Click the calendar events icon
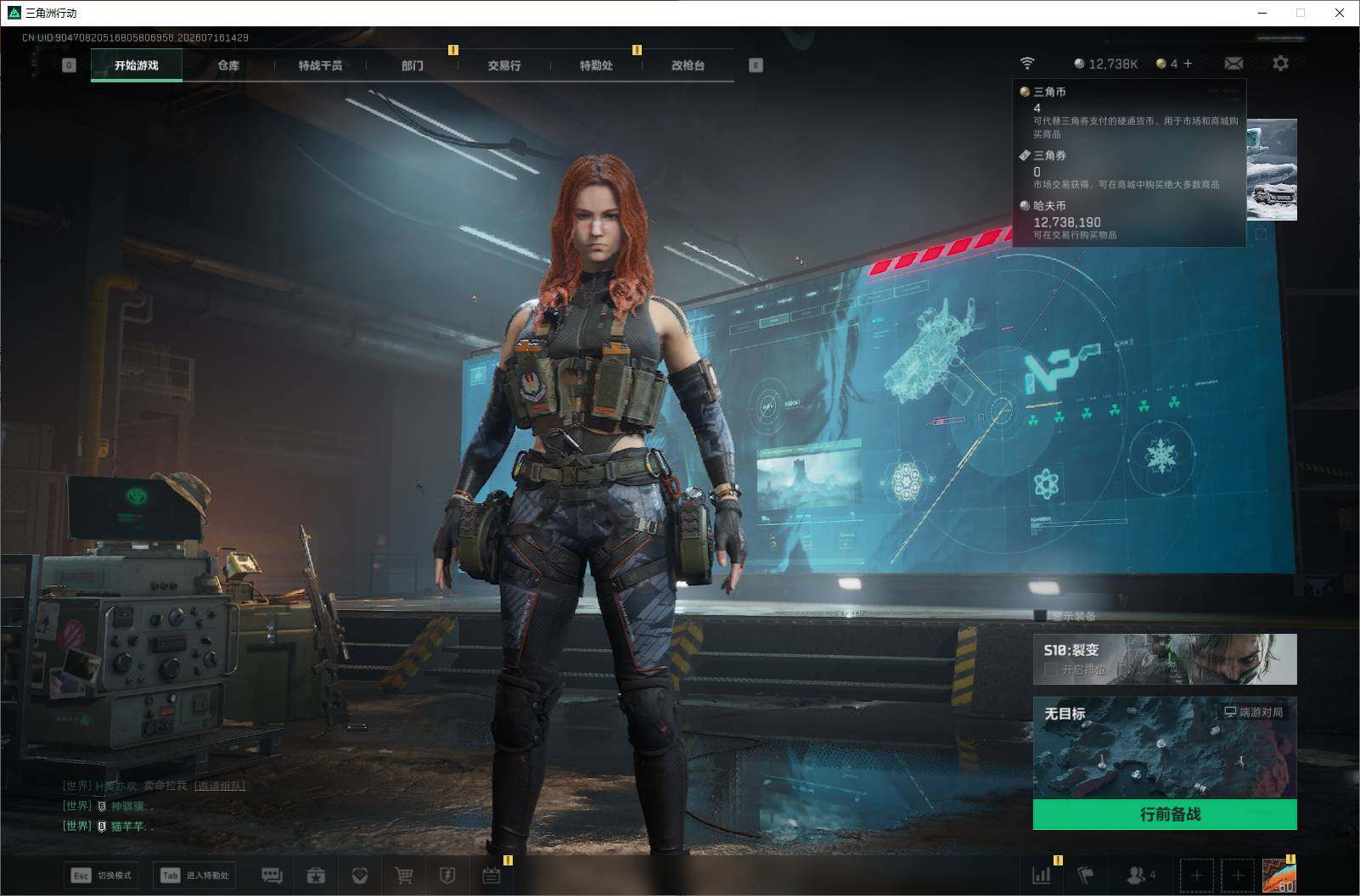 coord(492,875)
